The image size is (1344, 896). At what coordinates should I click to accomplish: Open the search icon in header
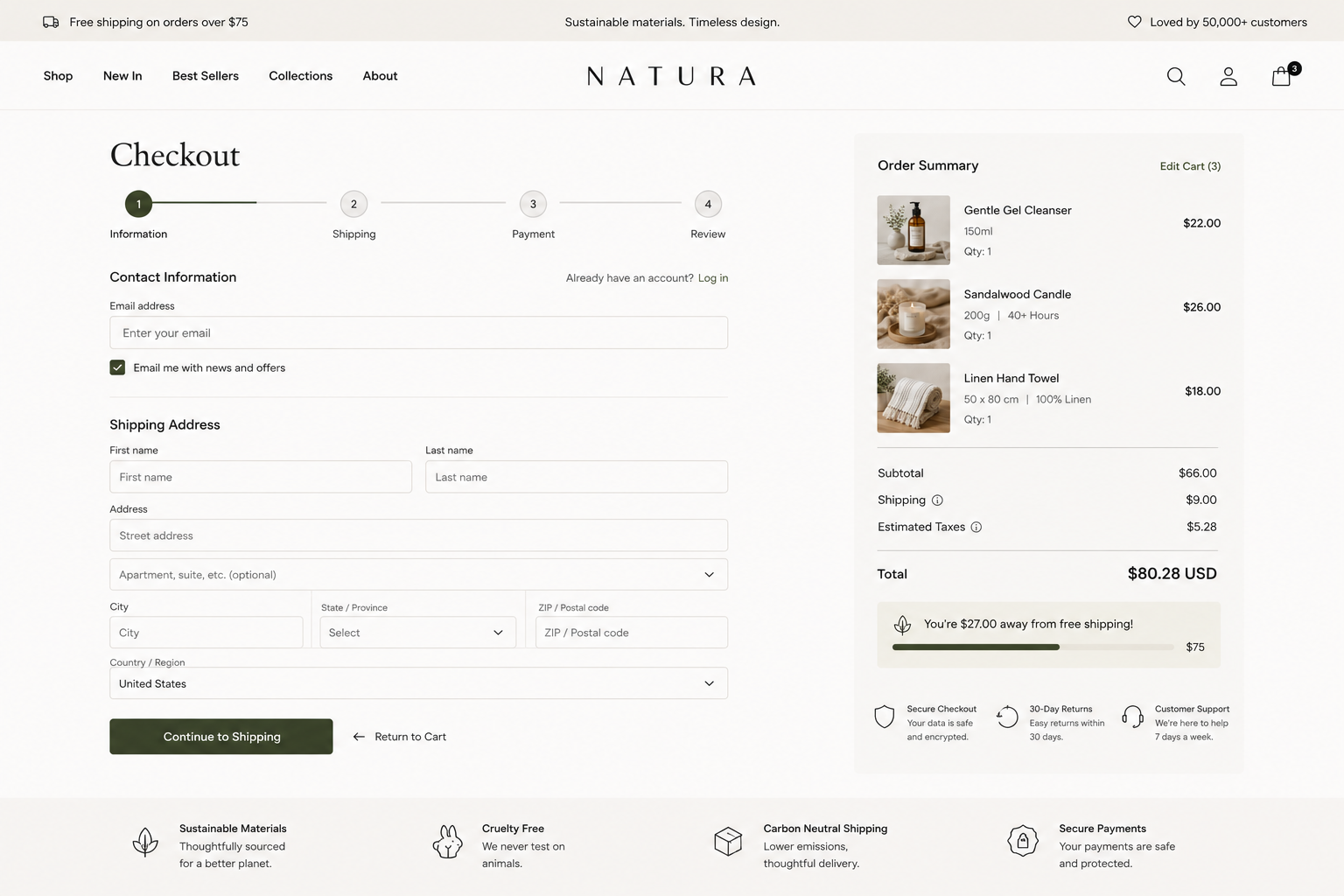pyautogui.click(x=1176, y=76)
